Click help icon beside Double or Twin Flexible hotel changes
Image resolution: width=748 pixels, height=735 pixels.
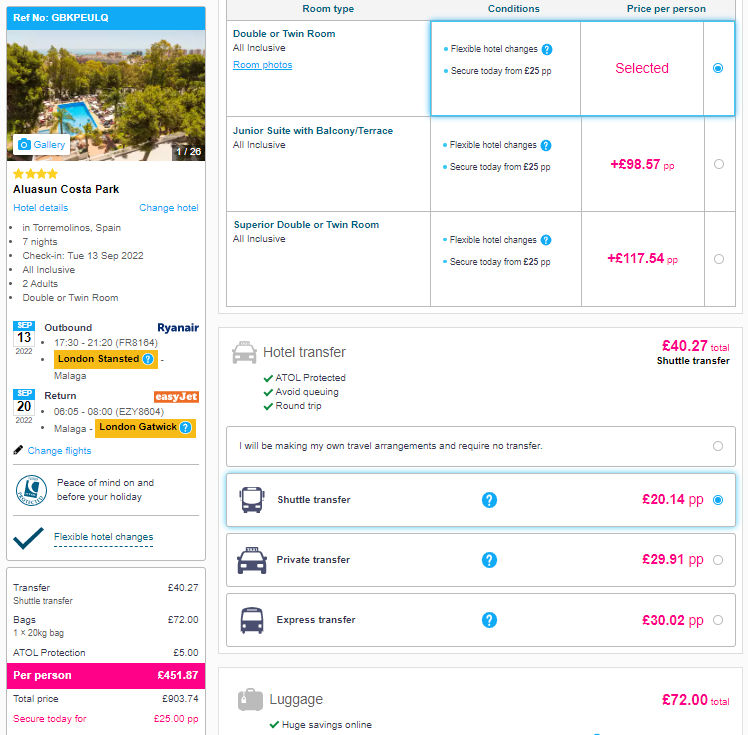[x=547, y=49]
